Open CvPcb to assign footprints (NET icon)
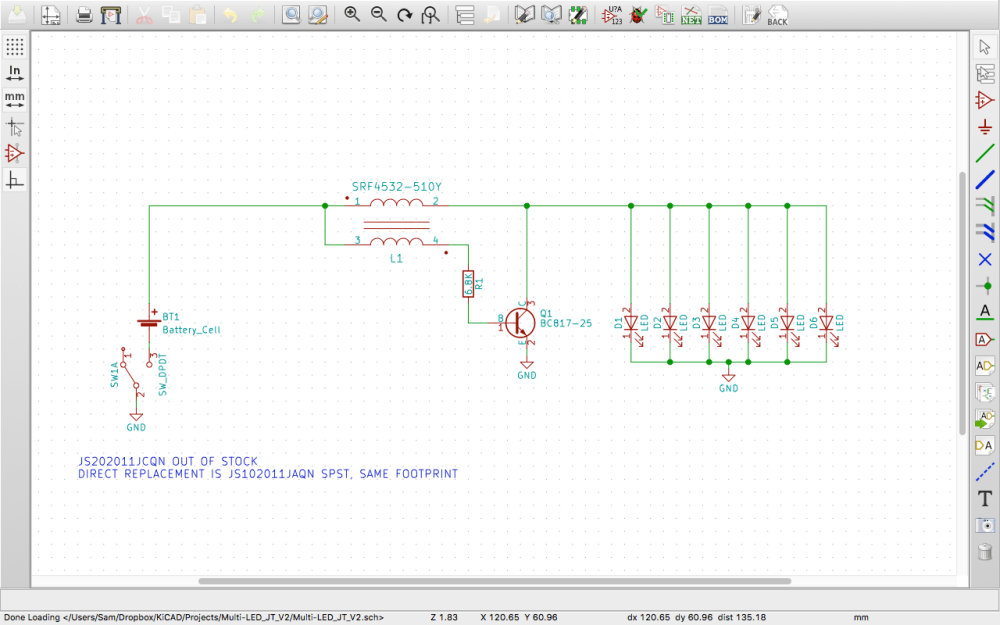This screenshot has height=625, width=1000. [665, 15]
